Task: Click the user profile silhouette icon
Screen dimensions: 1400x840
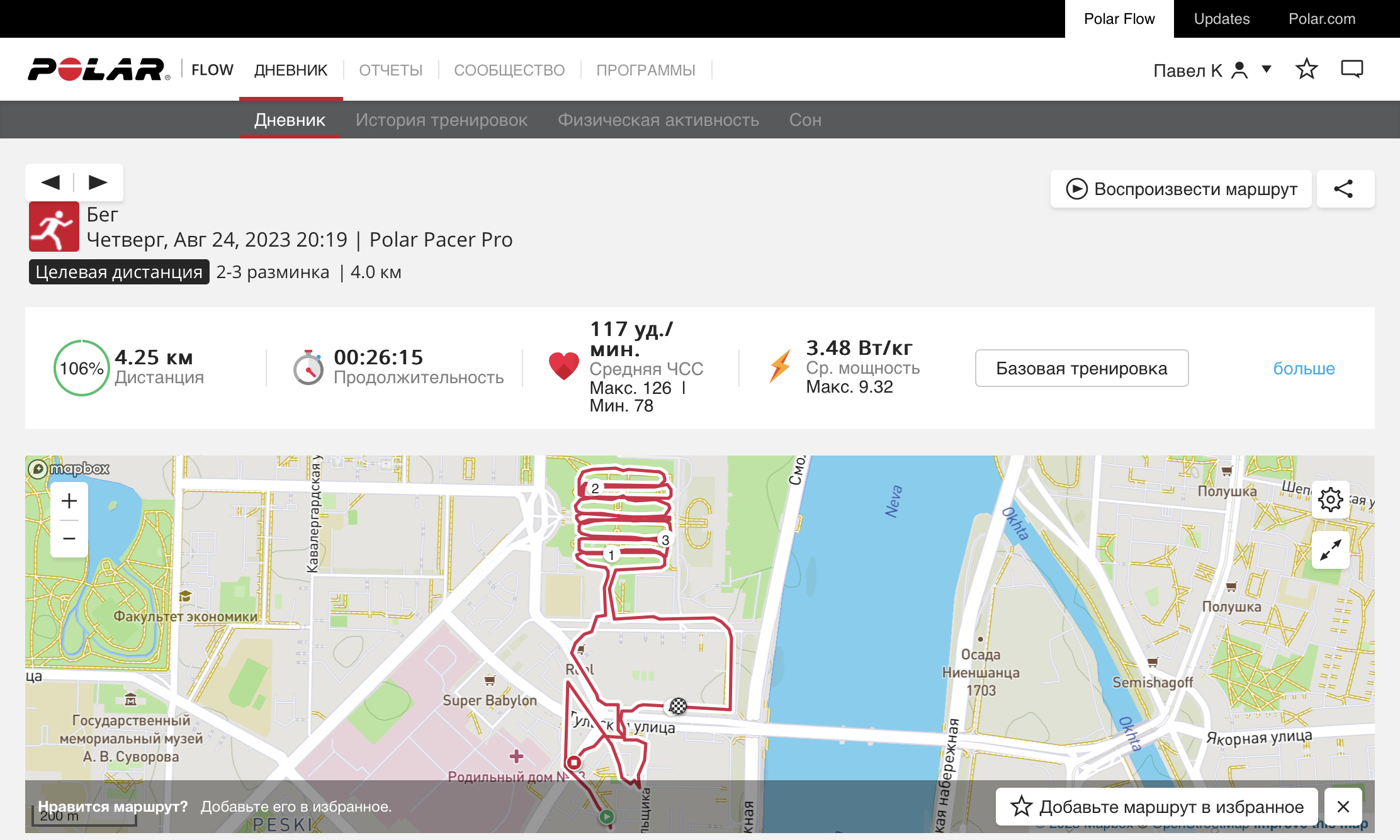Action: tap(1239, 70)
